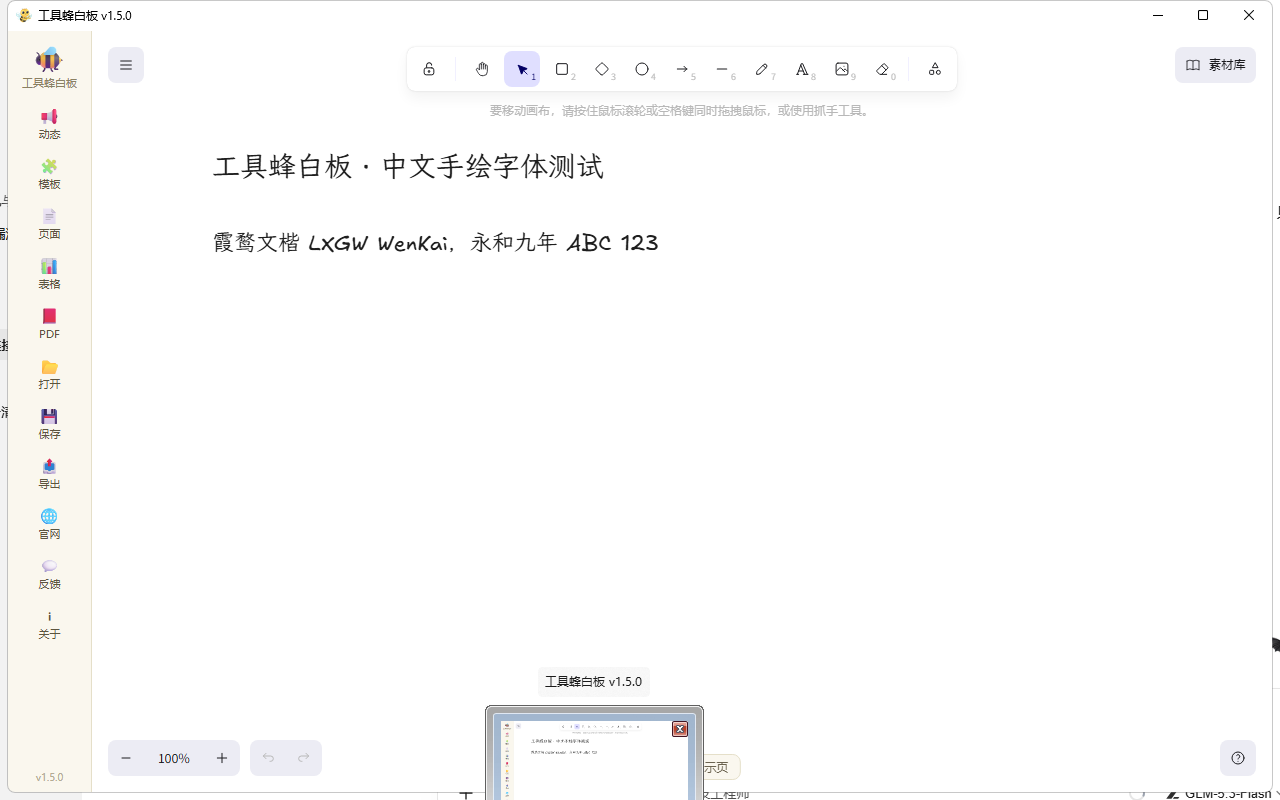Open the help question-mark button
This screenshot has width=1280, height=800.
click(x=1238, y=758)
